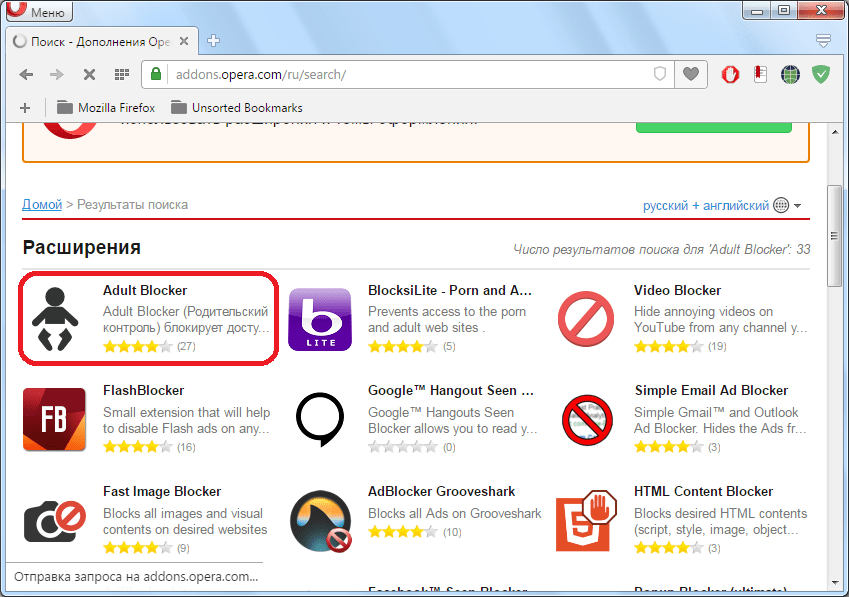Open Fast Image Blocker extension title
The height and width of the screenshot is (597, 849).
162,491
